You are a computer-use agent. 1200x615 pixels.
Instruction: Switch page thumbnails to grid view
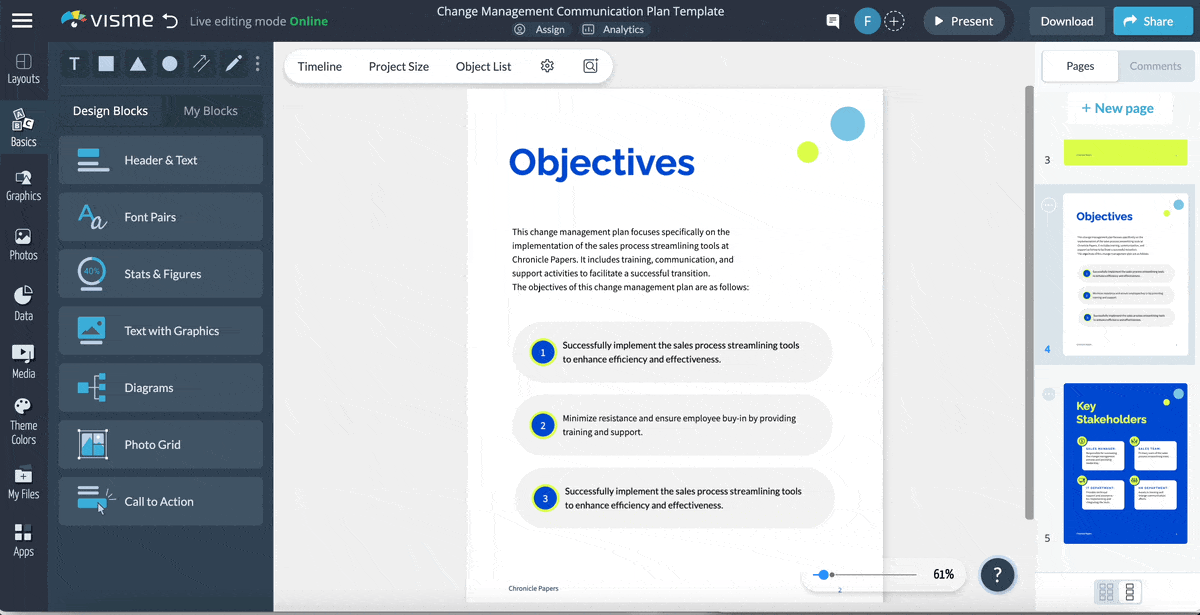(1106, 592)
